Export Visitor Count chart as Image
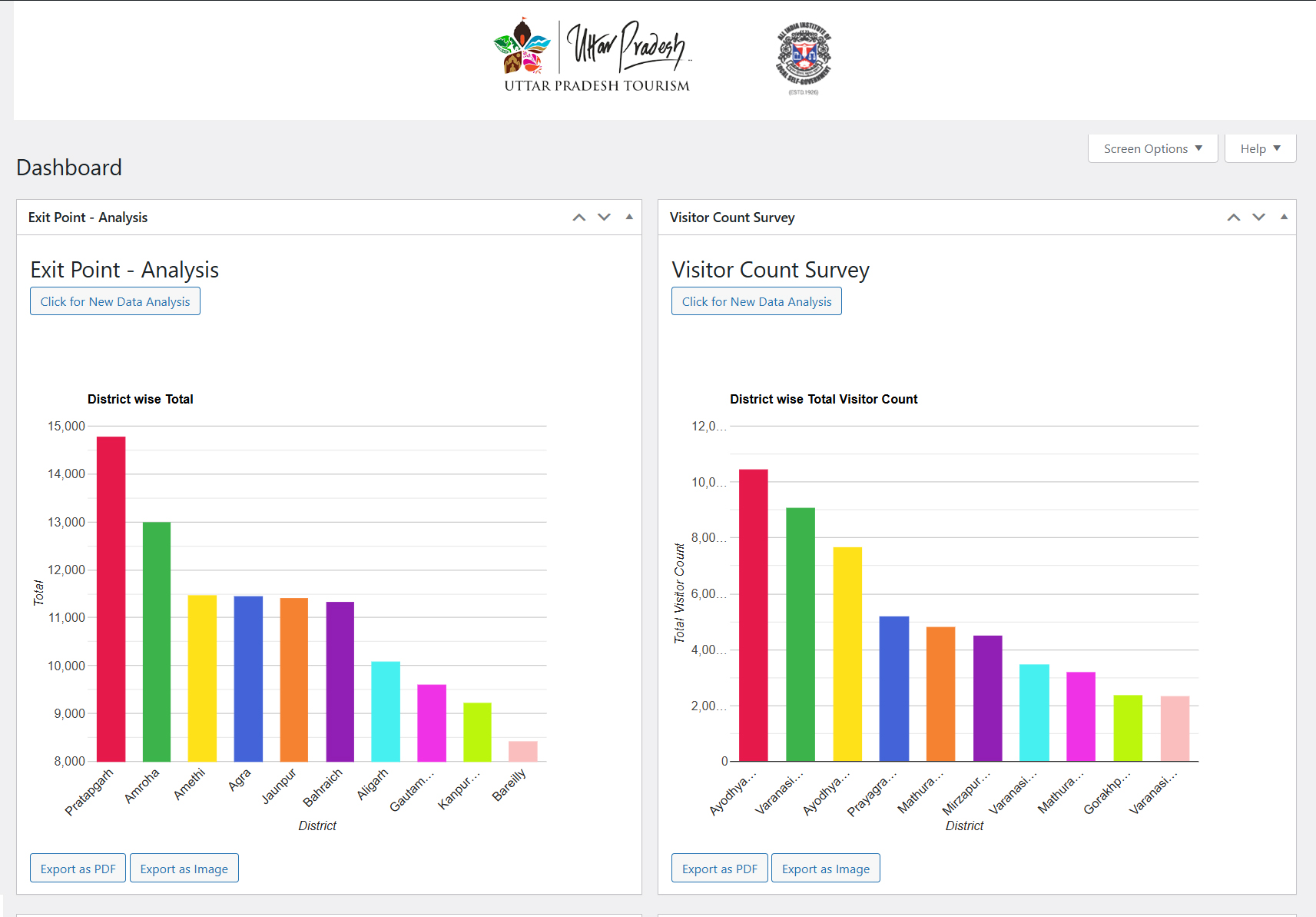Viewport: 1316px width, 917px height. point(826,869)
